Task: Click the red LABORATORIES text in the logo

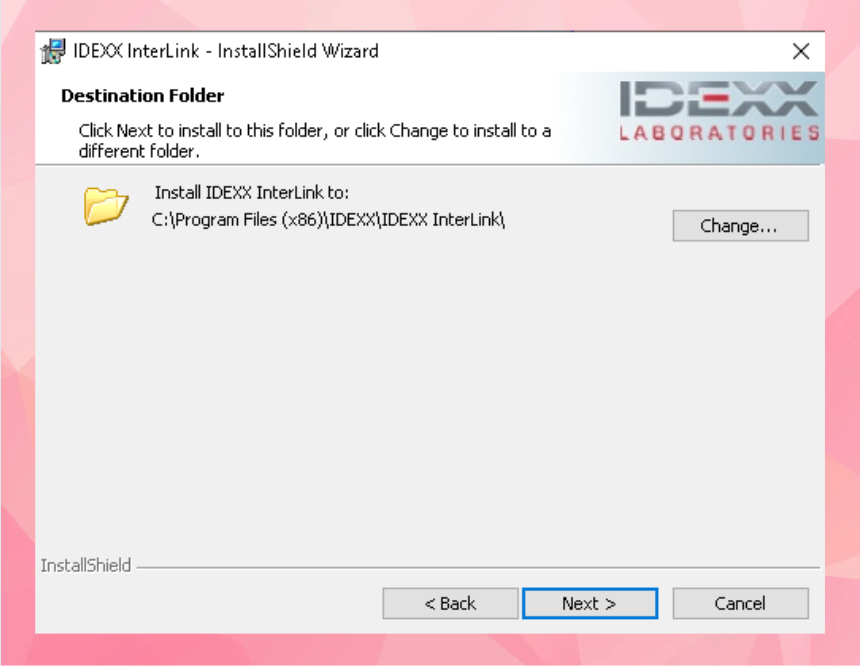Action: click(719, 133)
